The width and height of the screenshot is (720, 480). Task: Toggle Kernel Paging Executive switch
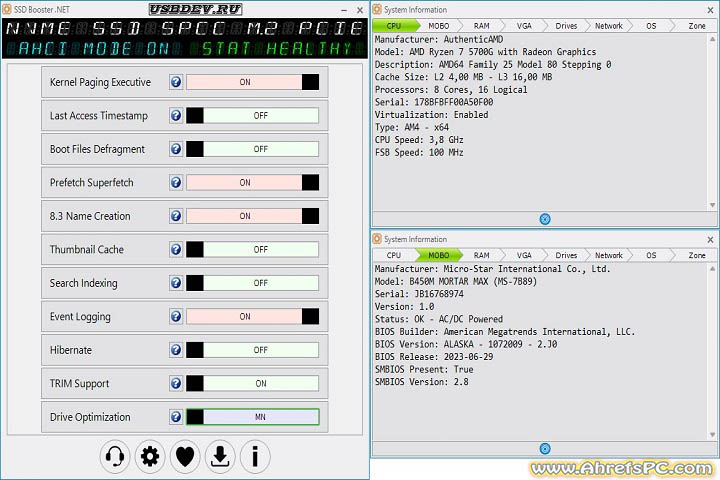click(253, 82)
